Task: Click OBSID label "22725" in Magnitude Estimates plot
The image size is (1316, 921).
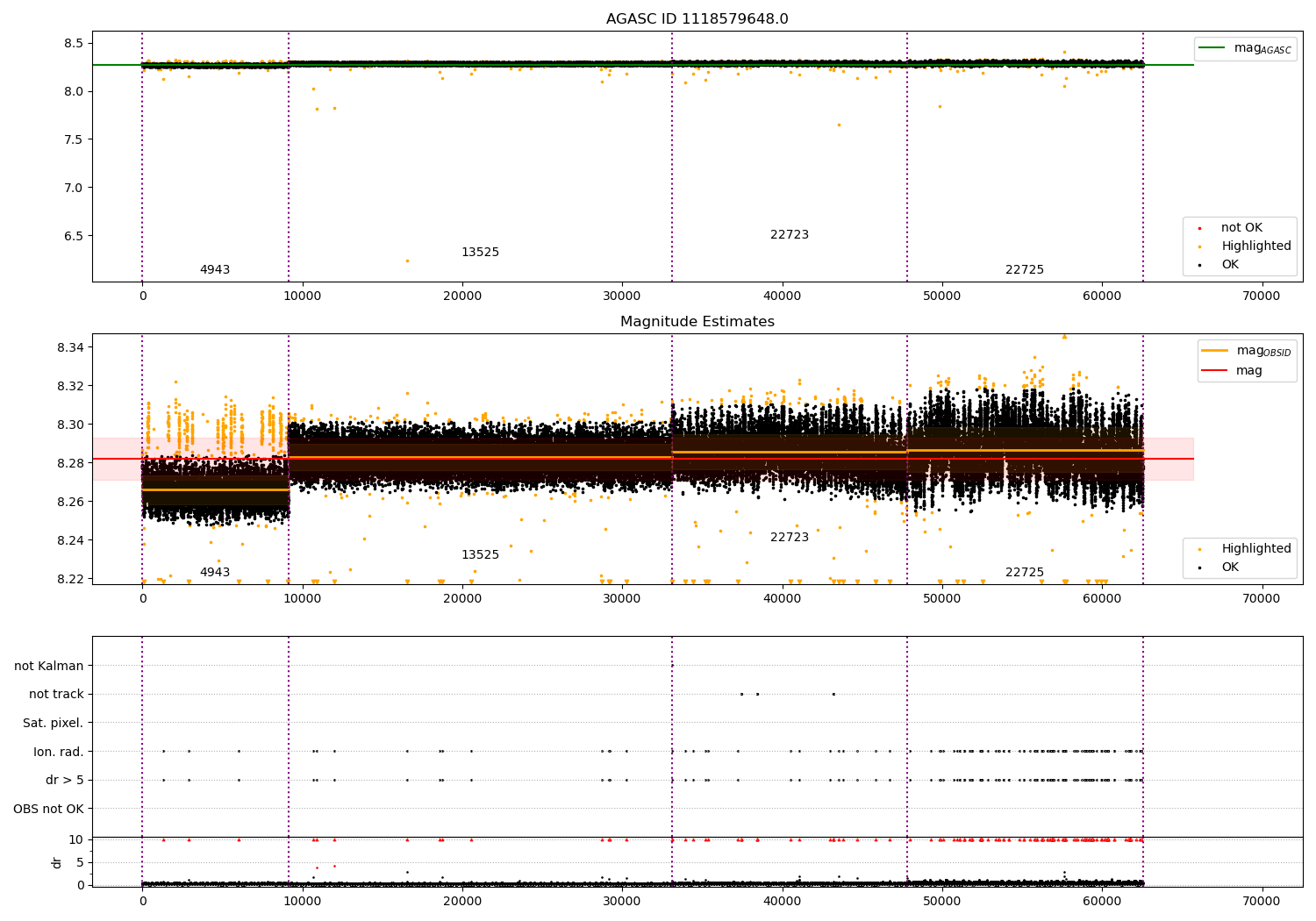Action: pos(1025,573)
